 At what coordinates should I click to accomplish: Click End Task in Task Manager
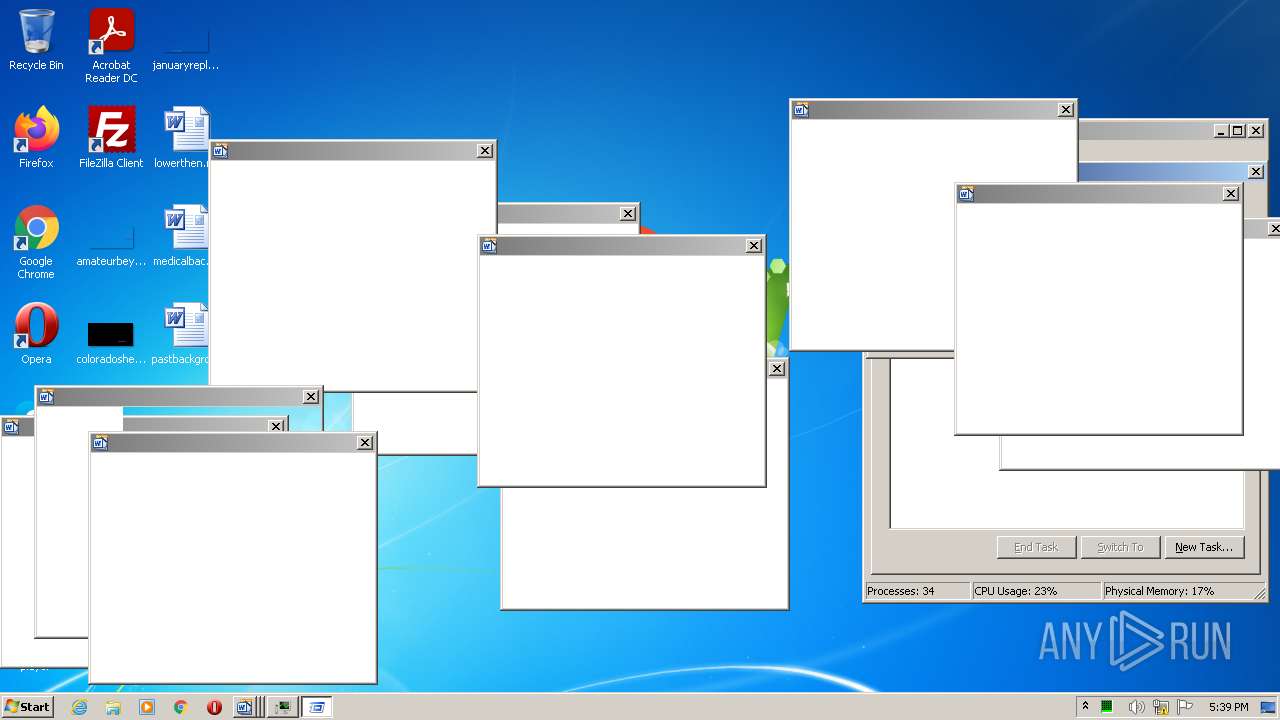[1036, 547]
